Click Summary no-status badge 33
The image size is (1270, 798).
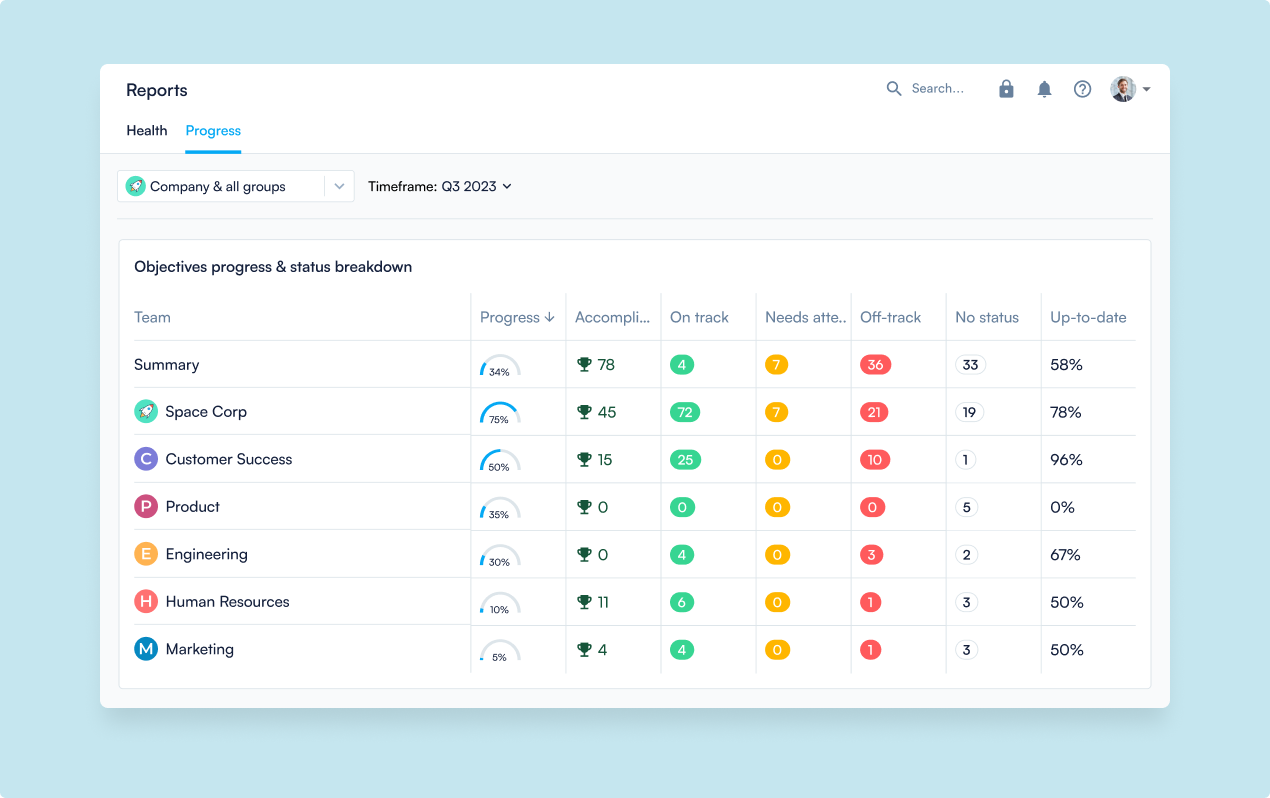pyautogui.click(x=970, y=365)
